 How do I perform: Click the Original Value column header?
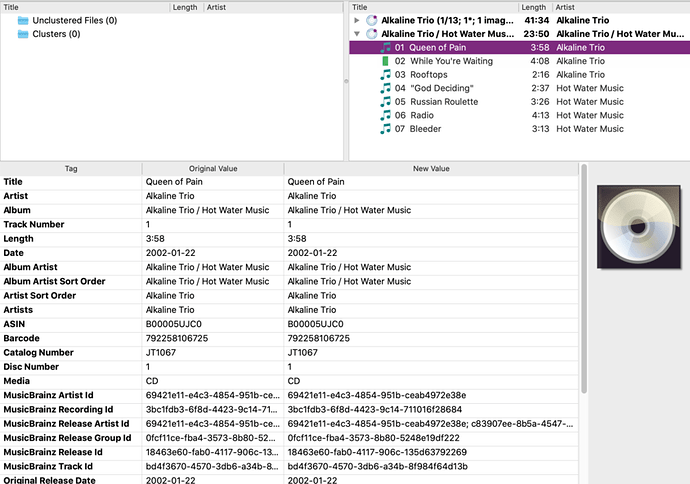[213, 169]
